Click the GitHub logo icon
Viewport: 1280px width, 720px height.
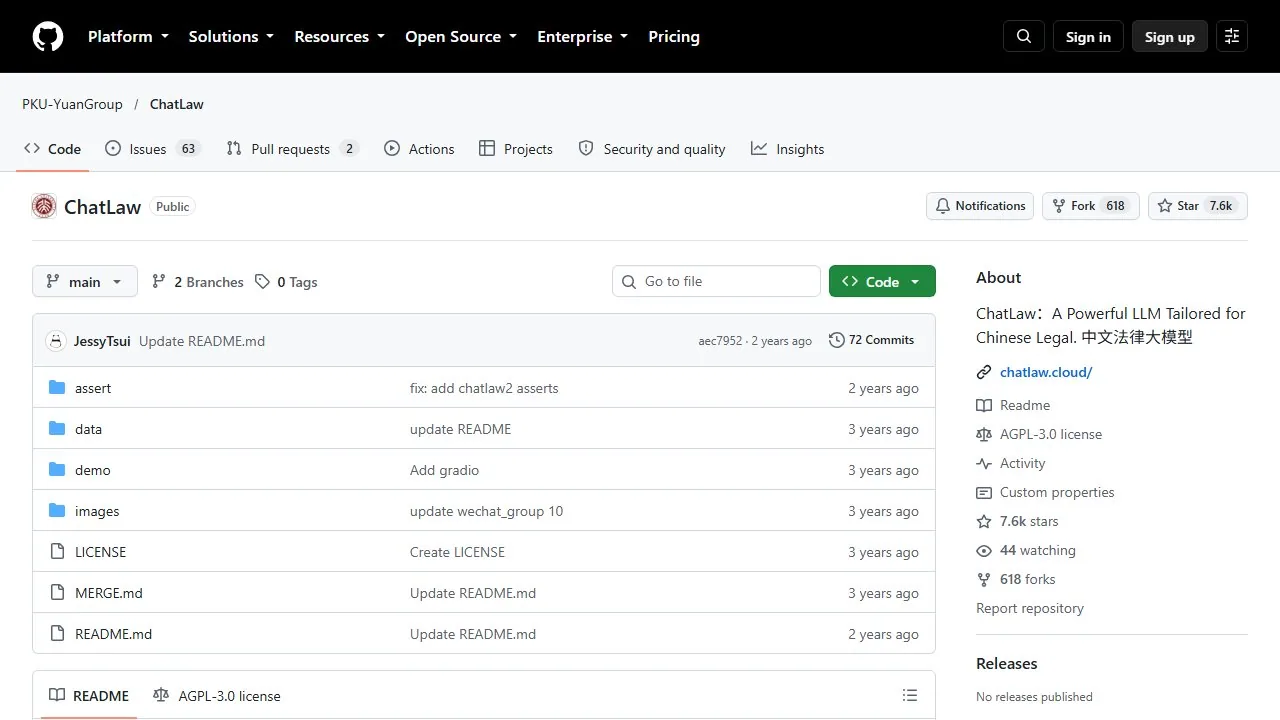(48, 37)
